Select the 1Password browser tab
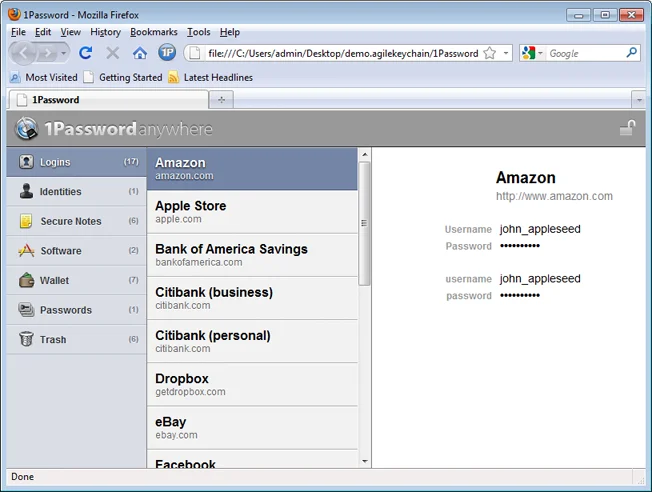This screenshot has height=492, width=652. tap(109, 100)
